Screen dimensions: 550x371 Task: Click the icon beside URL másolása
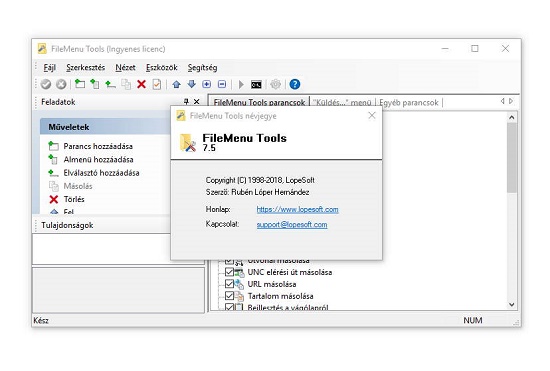pos(239,284)
